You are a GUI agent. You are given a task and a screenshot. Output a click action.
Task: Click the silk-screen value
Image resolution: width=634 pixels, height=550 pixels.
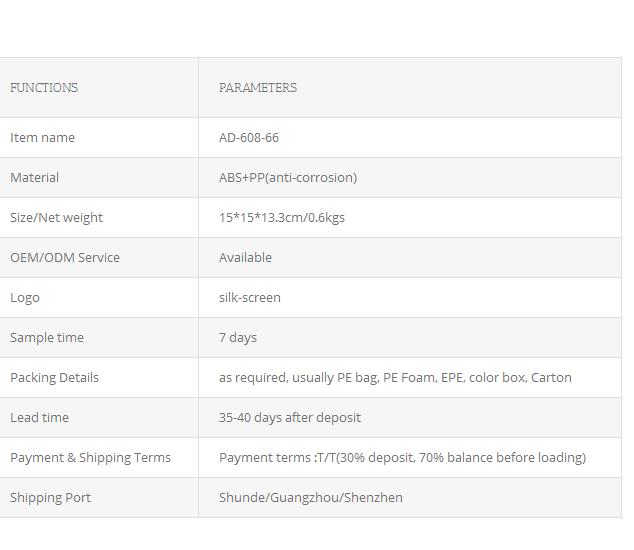tap(249, 298)
